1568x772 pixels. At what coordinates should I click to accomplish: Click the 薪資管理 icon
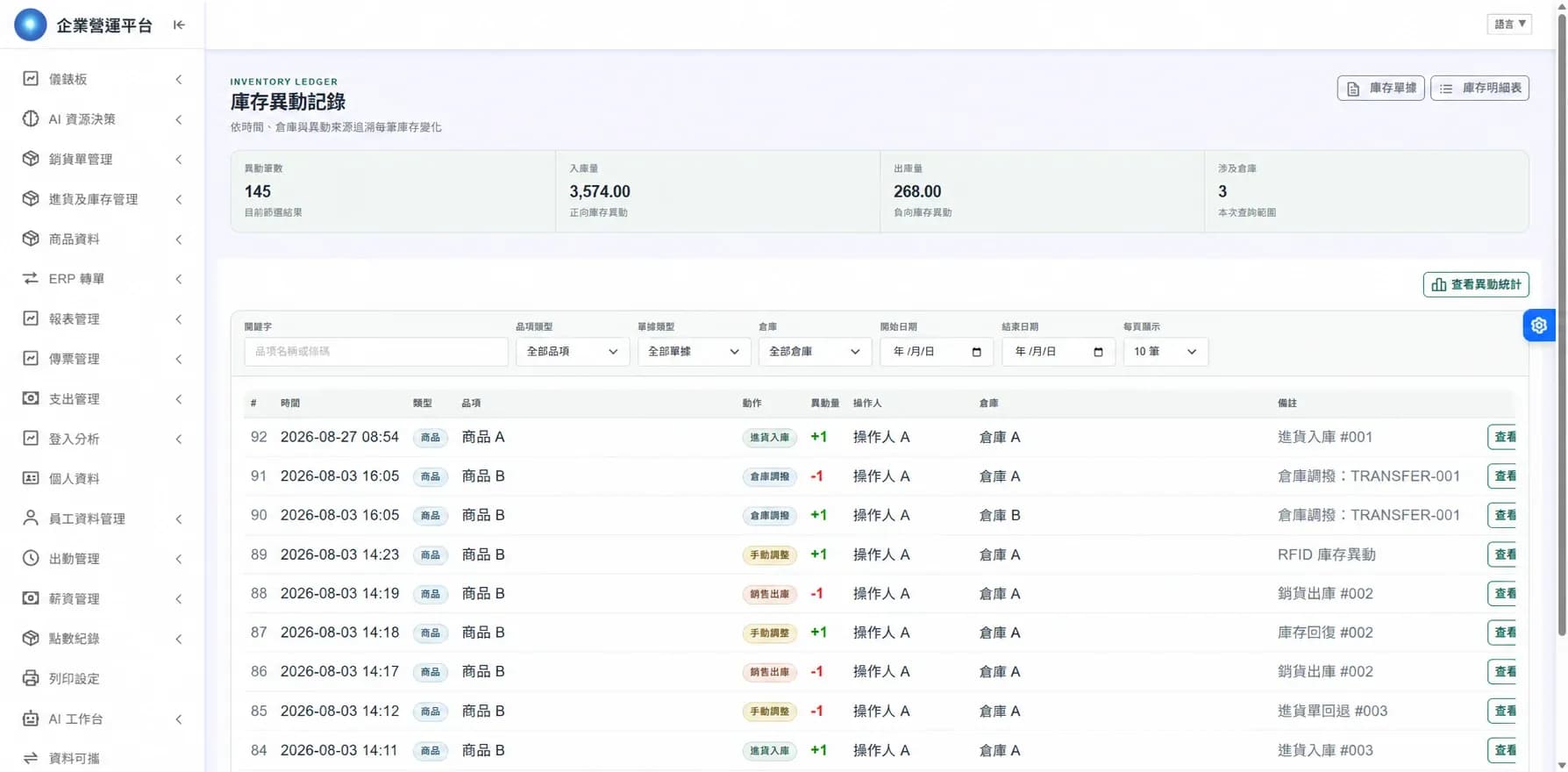click(x=31, y=598)
